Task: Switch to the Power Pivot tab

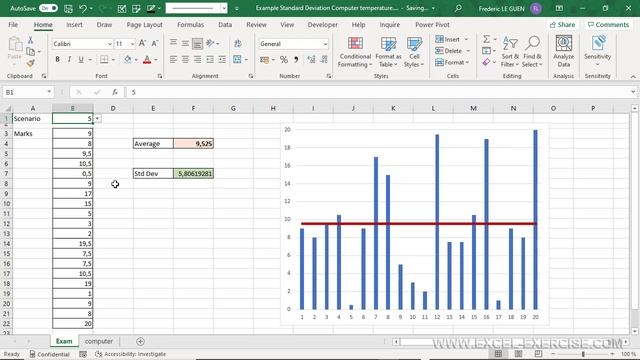Action: pyautogui.click(x=432, y=24)
